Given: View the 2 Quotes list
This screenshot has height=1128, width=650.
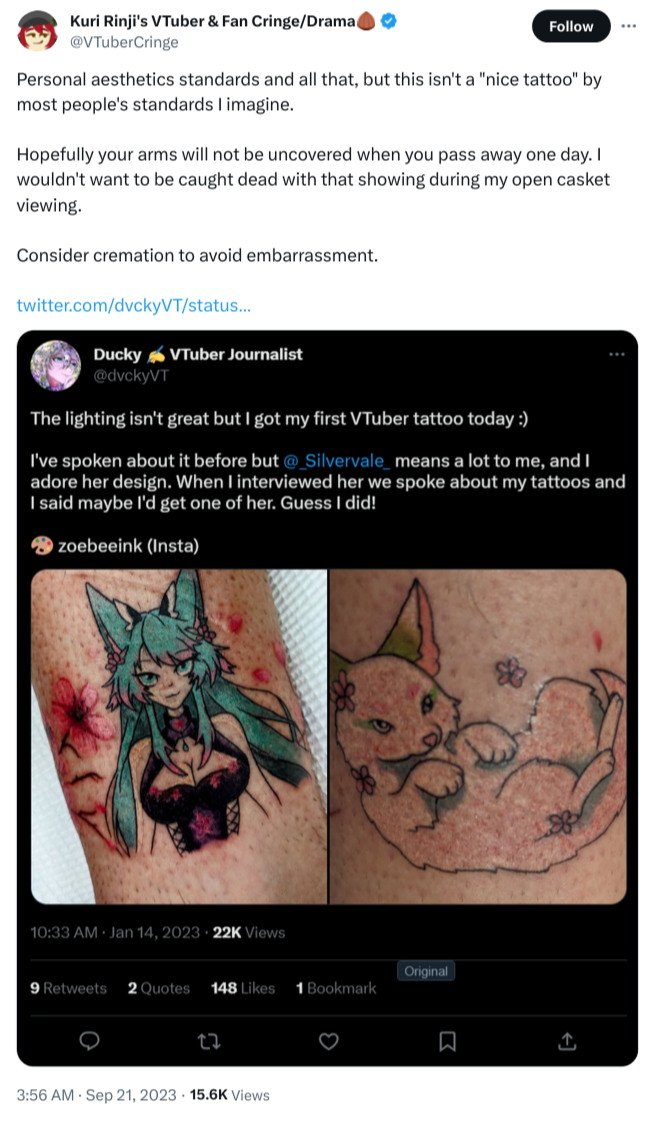Looking at the screenshot, I should [x=158, y=988].
